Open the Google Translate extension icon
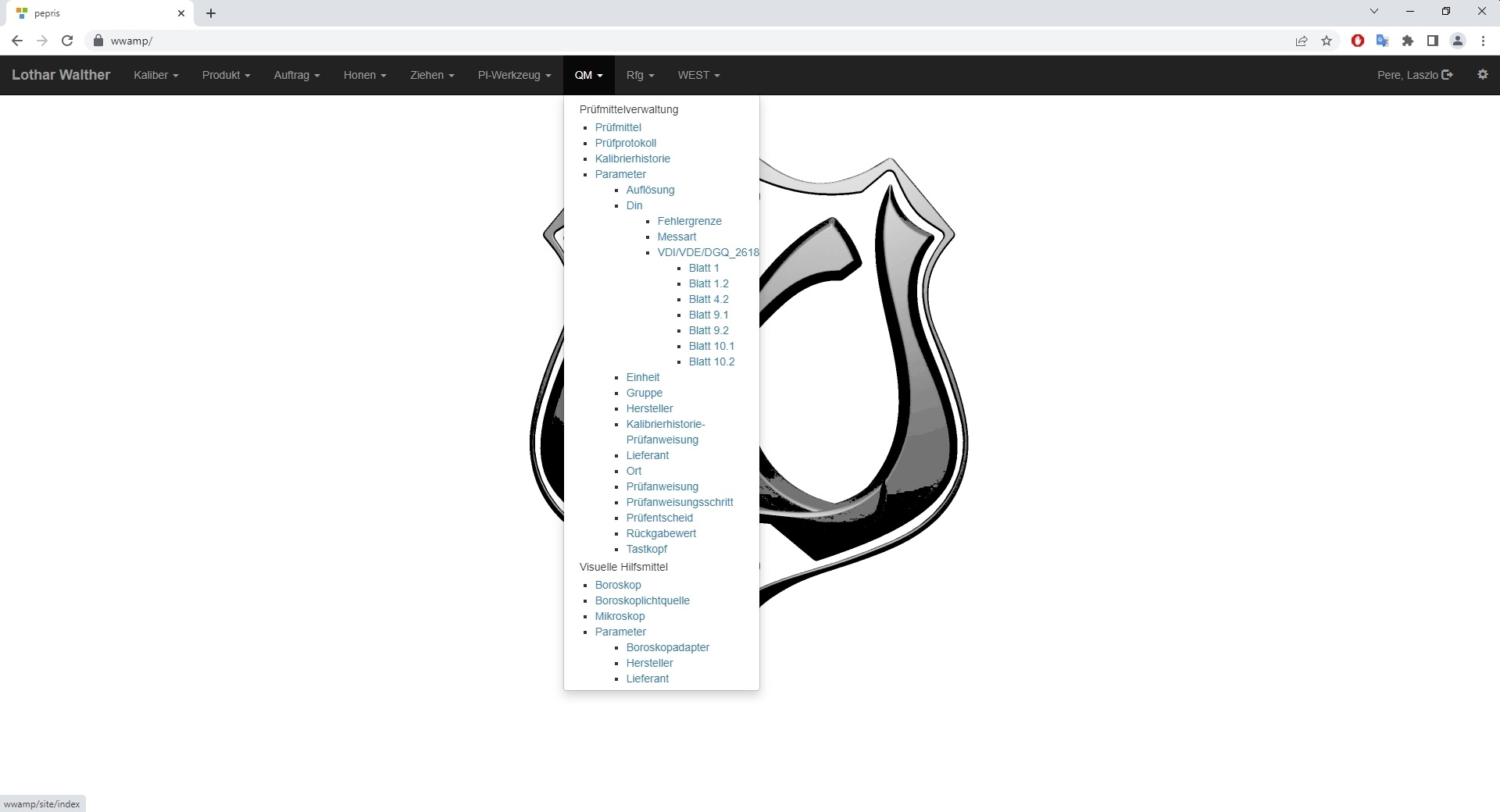This screenshot has height=812, width=1500. (1383, 41)
